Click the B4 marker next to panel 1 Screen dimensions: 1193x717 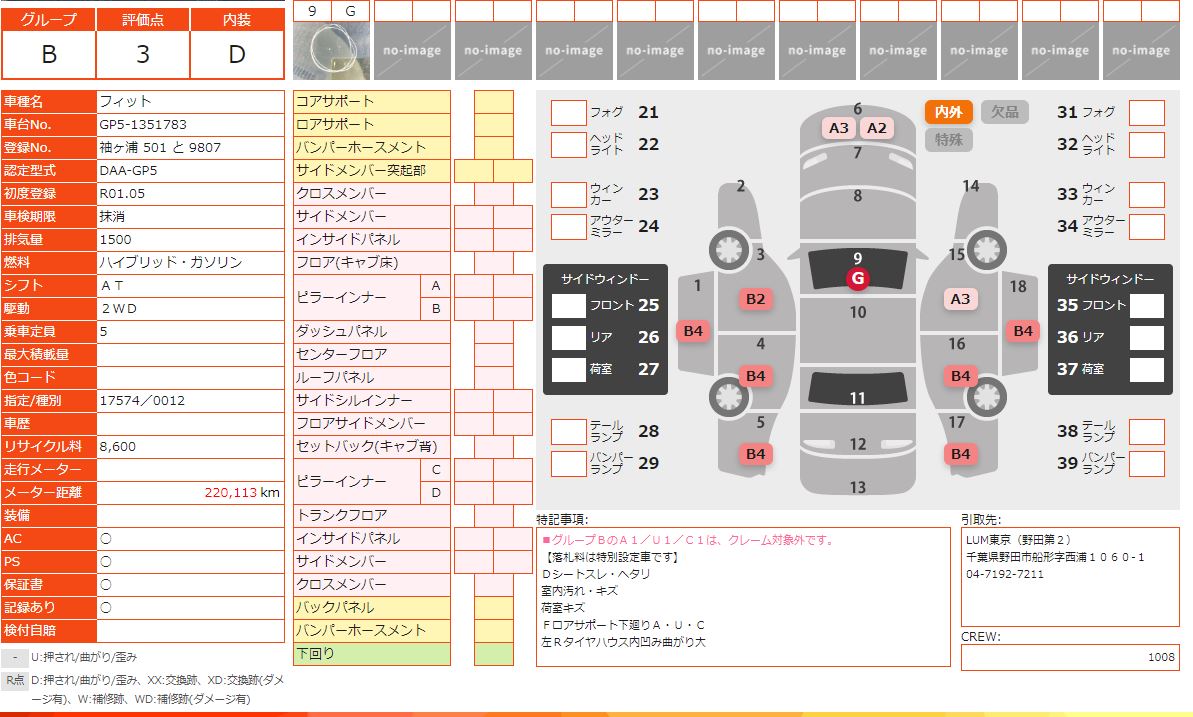coord(693,331)
